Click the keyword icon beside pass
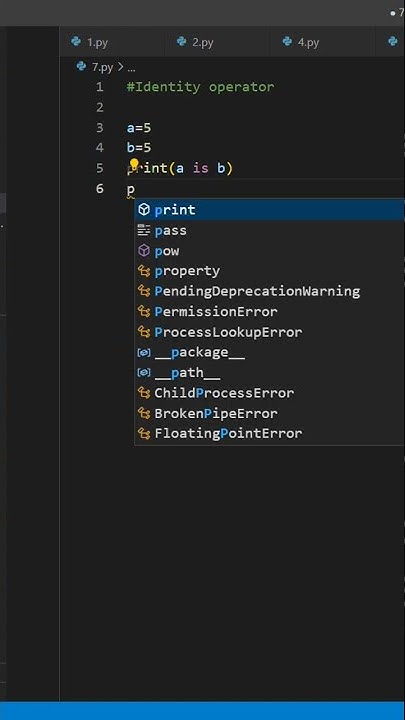This screenshot has height=720, width=405. [144, 230]
